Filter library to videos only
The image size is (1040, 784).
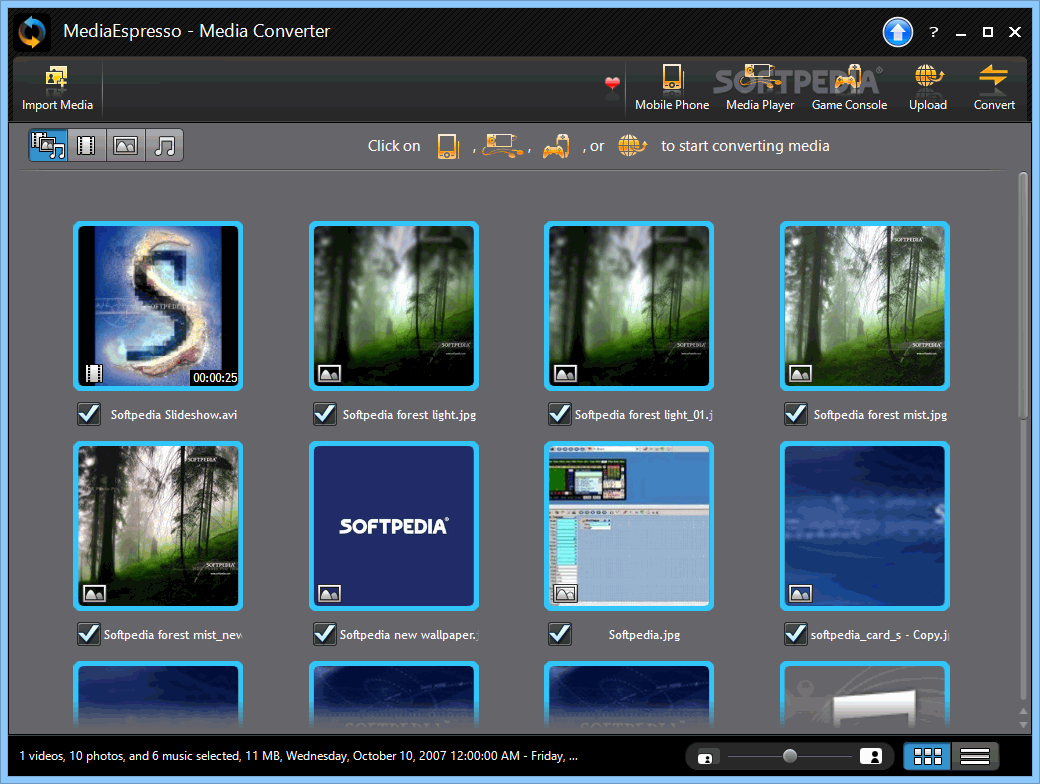coord(86,145)
